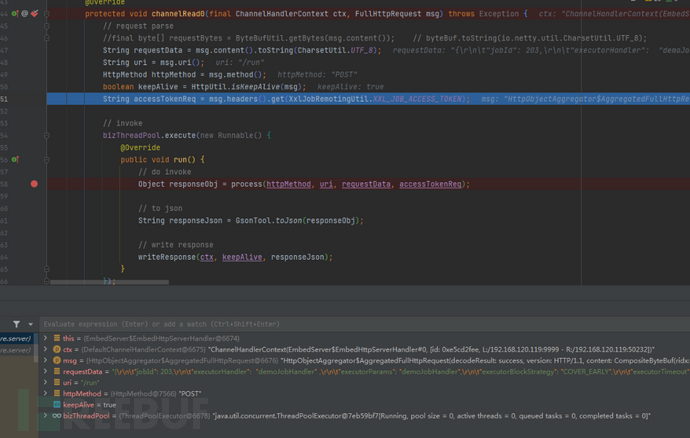
Task: Select the keepAlive = true variable row
Action: (90, 405)
